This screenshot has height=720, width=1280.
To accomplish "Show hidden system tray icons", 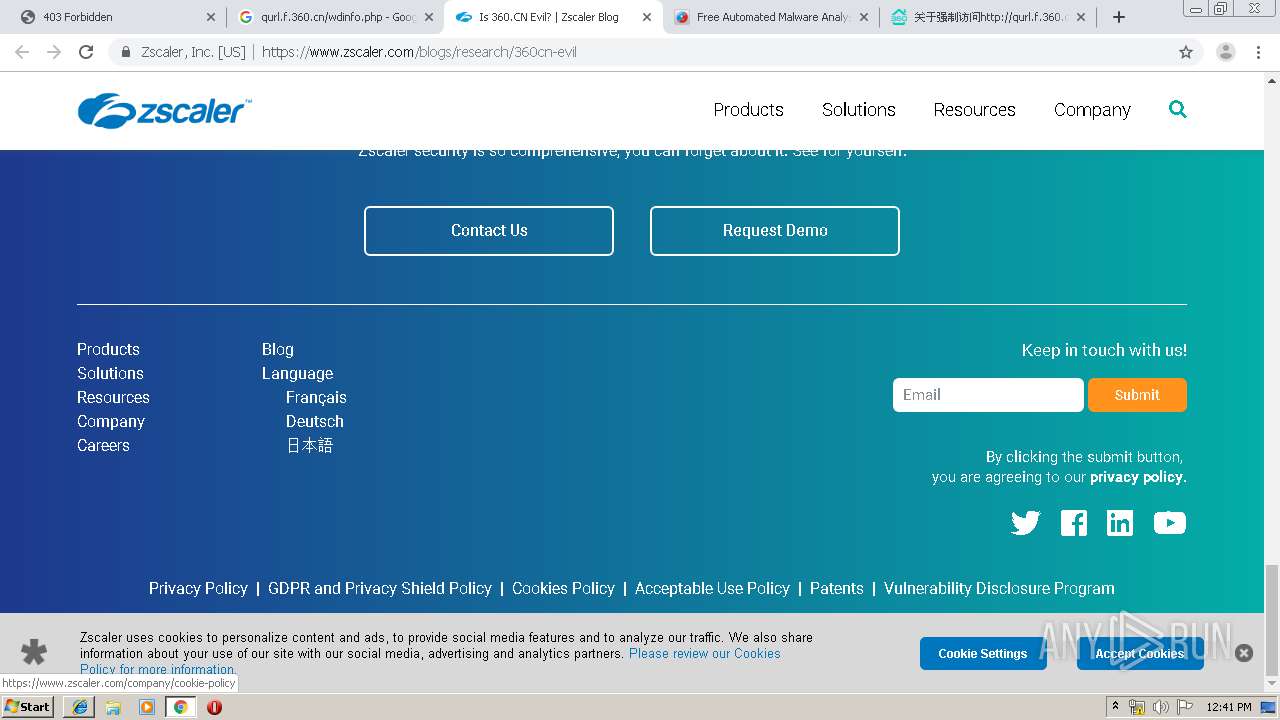I will [1116, 707].
